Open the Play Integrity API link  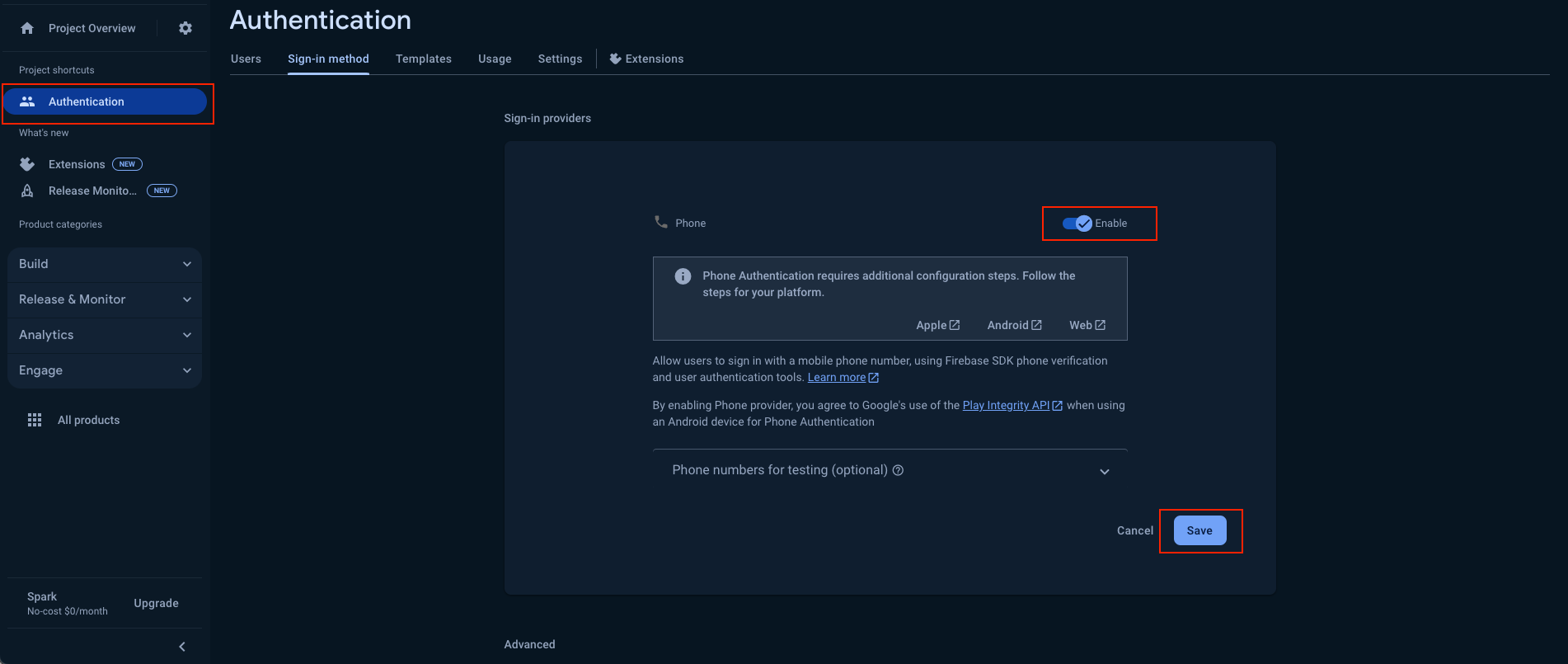(1006, 405)
